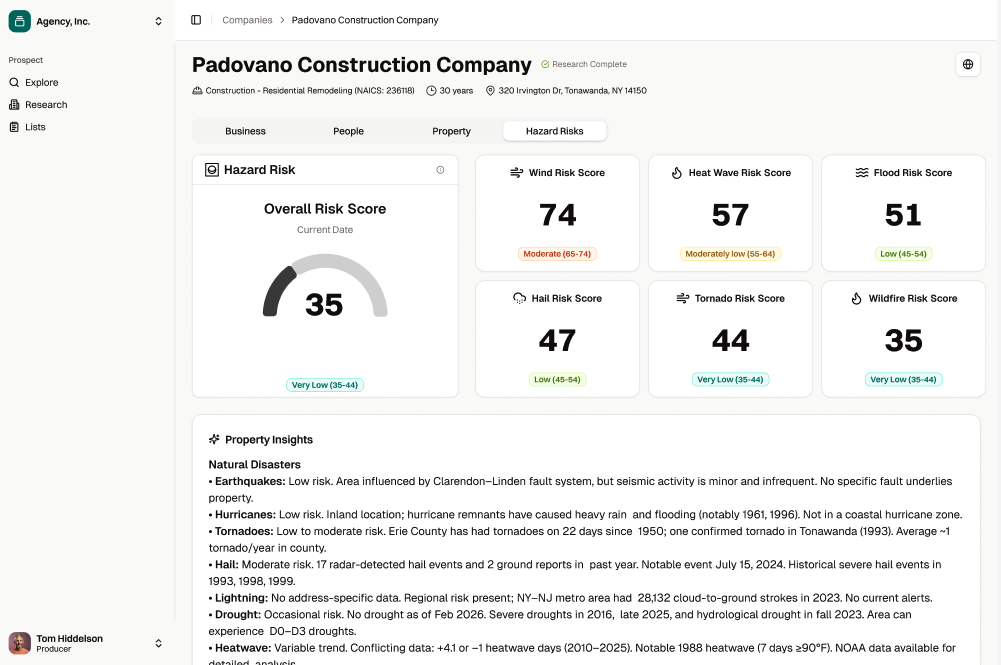Click the Hail Risk Score cloud icon
Screen dimensions: 1001x665
point(519,298)
